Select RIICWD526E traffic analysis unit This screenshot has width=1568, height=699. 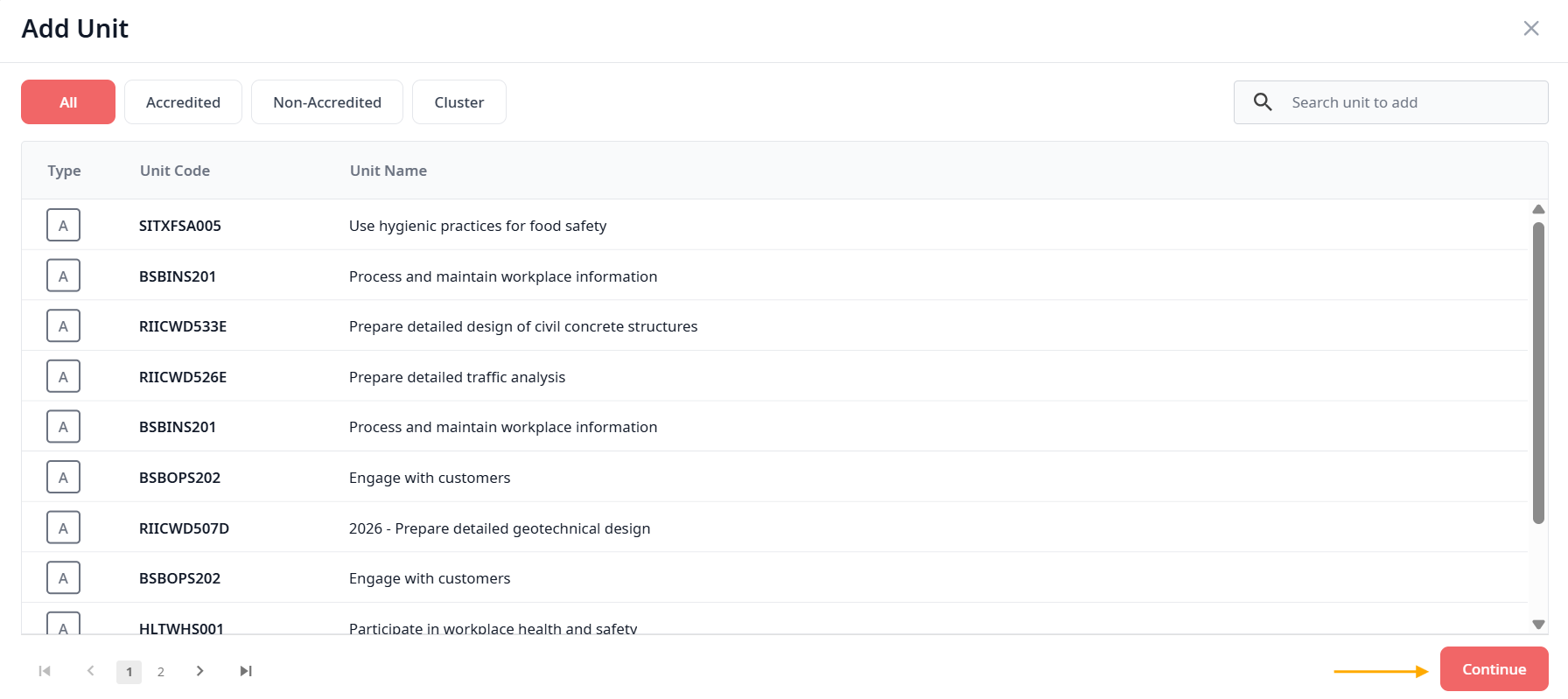[x=457, y=377]
